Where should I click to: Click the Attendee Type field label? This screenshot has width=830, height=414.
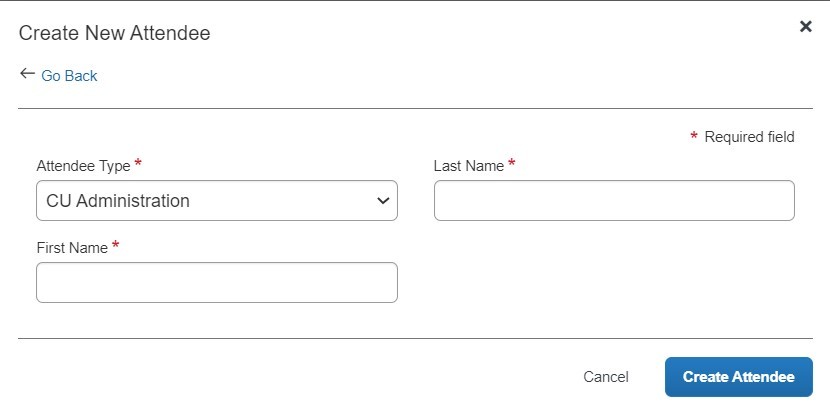(83, 166)
